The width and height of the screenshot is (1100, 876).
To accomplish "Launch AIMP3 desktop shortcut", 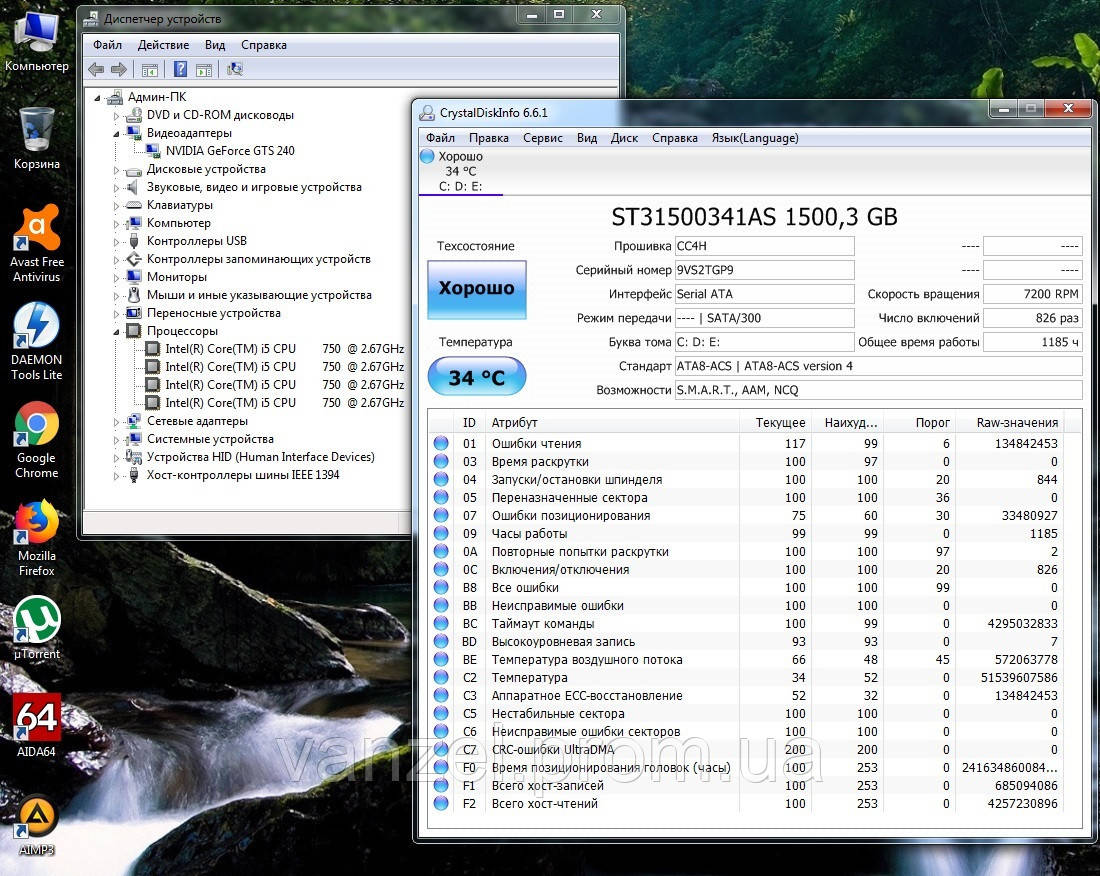I will tap(36, 825).
